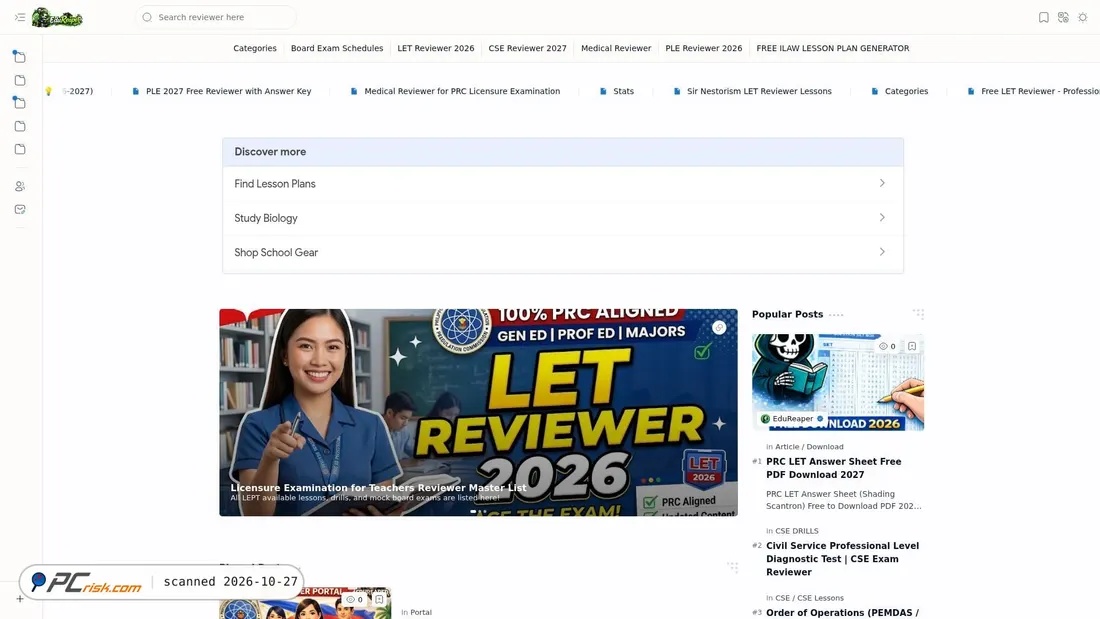Click the lightbulb ticker icon
1100x619 pixels.
48,91
